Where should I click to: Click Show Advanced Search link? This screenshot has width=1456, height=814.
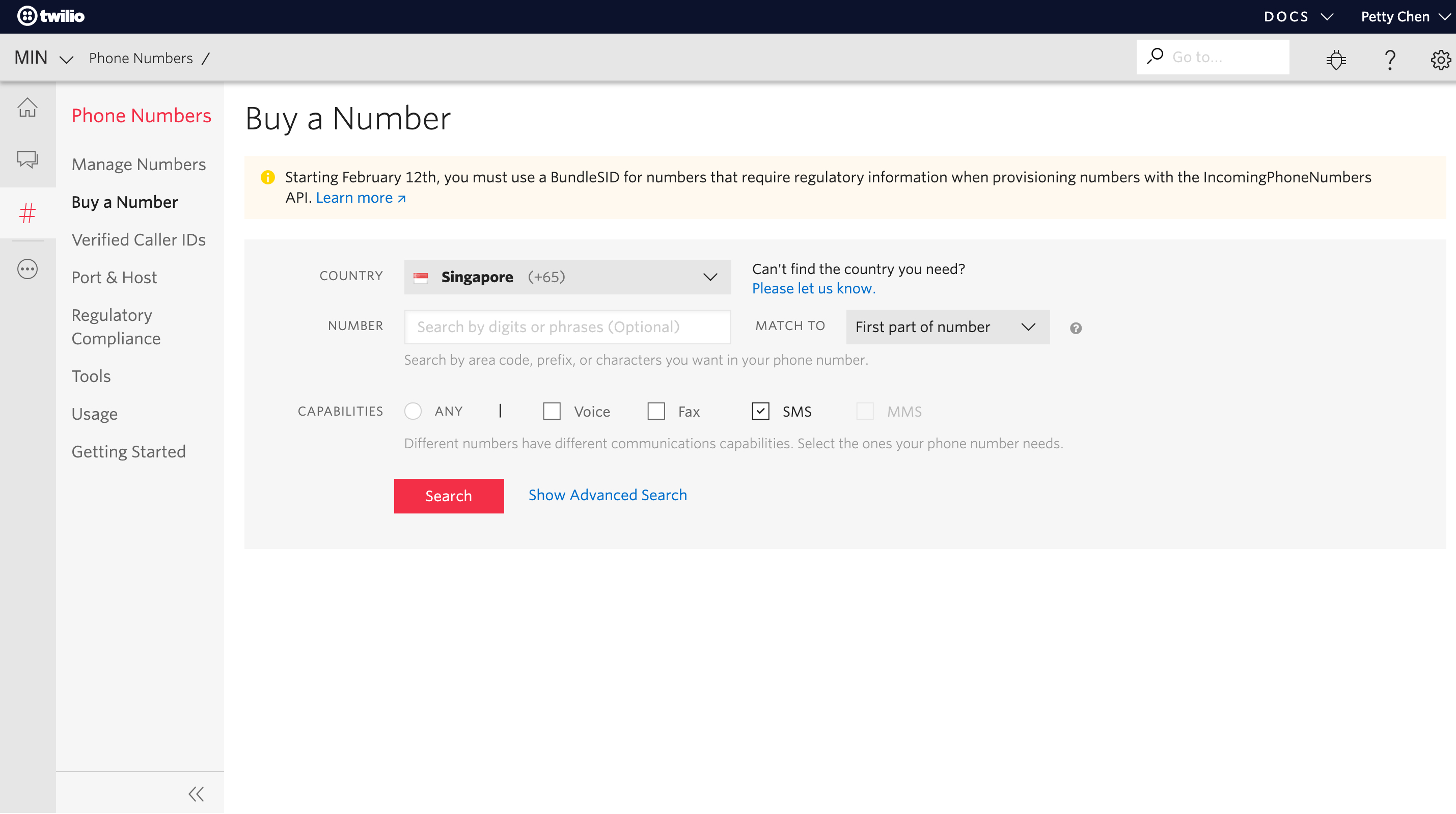608,495
